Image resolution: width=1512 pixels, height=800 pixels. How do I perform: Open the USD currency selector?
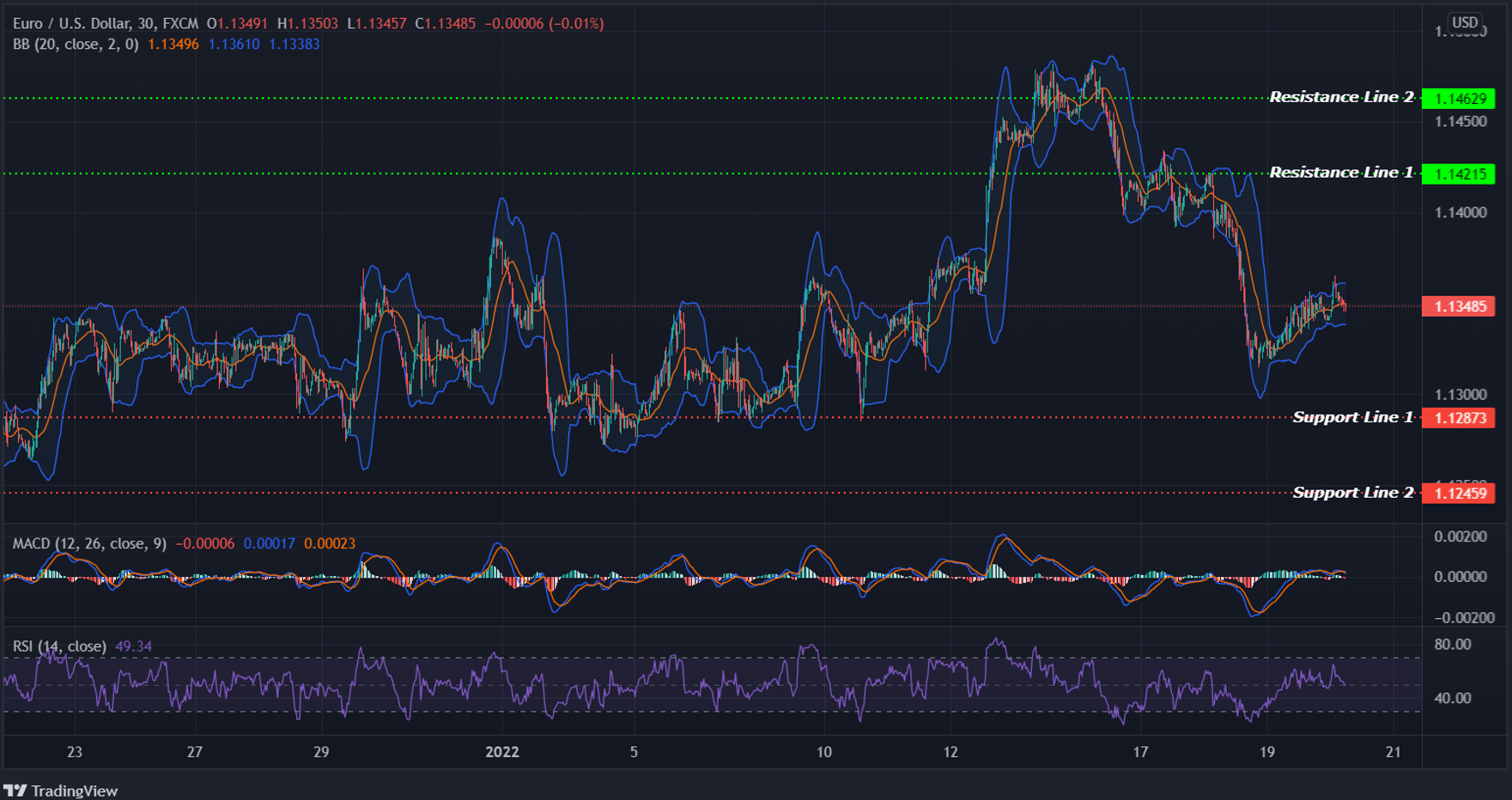(x=1464, y=21)
